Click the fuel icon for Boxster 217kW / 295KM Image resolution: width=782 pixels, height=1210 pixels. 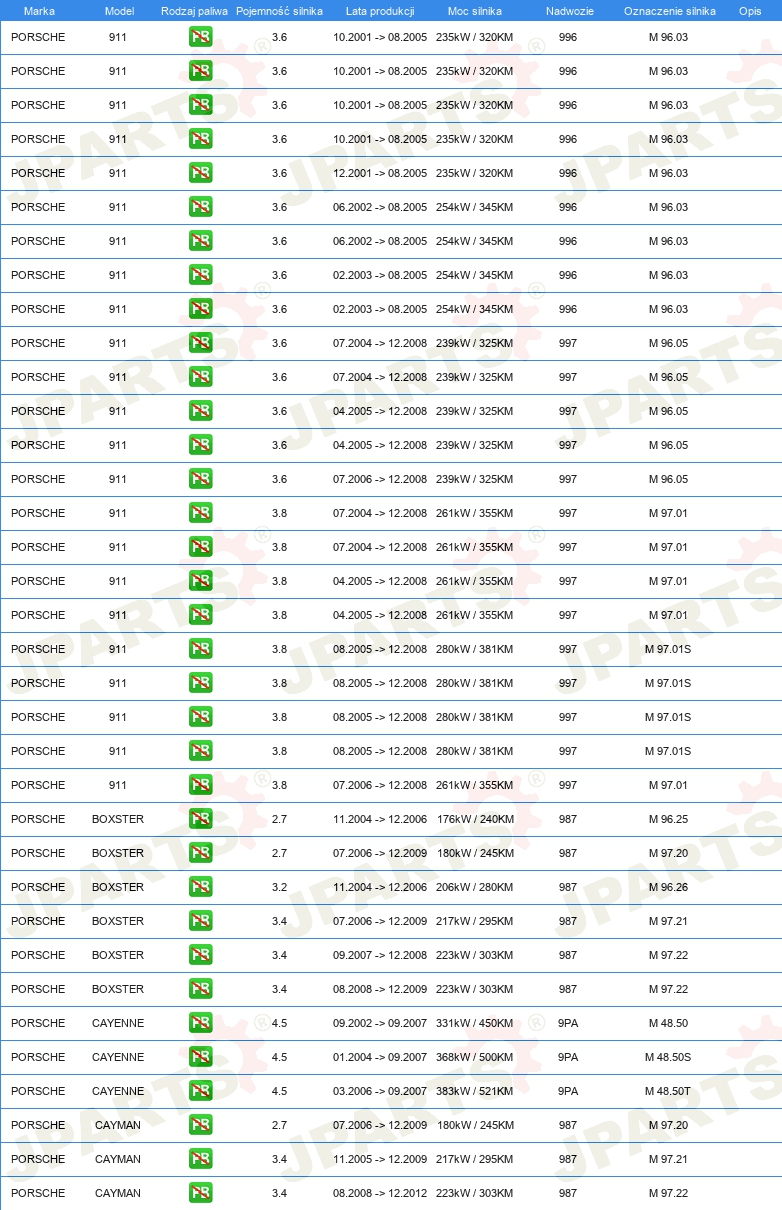click(200, 921)
